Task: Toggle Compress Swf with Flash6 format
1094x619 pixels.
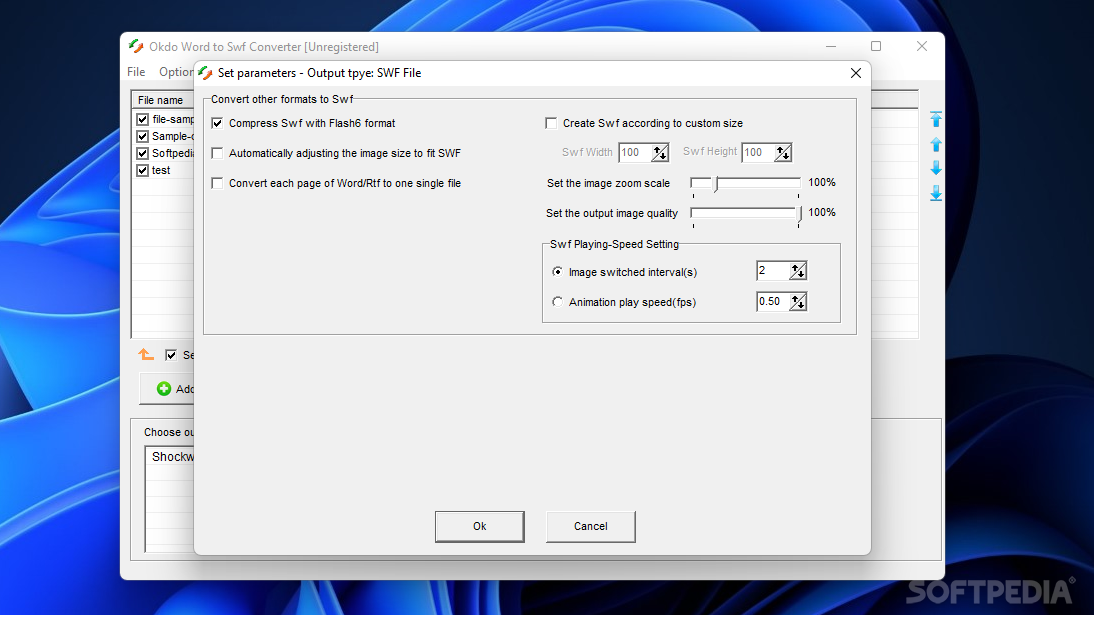Action: (x=218, y=124)
